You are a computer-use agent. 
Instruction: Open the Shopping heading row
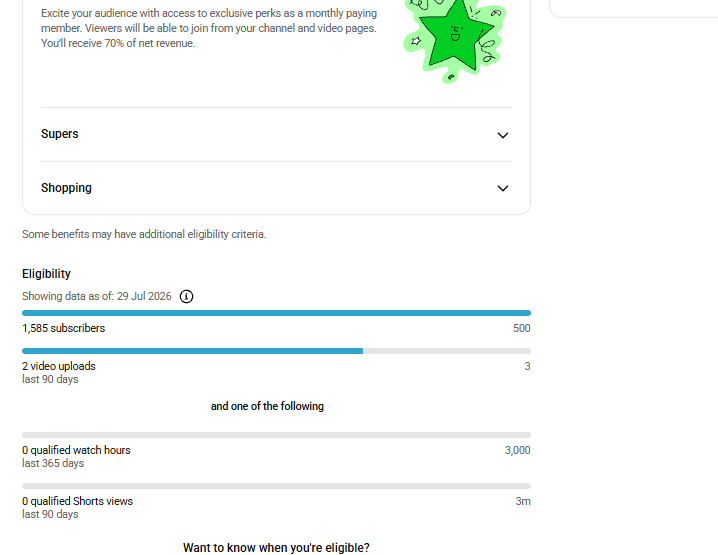coord(276,188)
